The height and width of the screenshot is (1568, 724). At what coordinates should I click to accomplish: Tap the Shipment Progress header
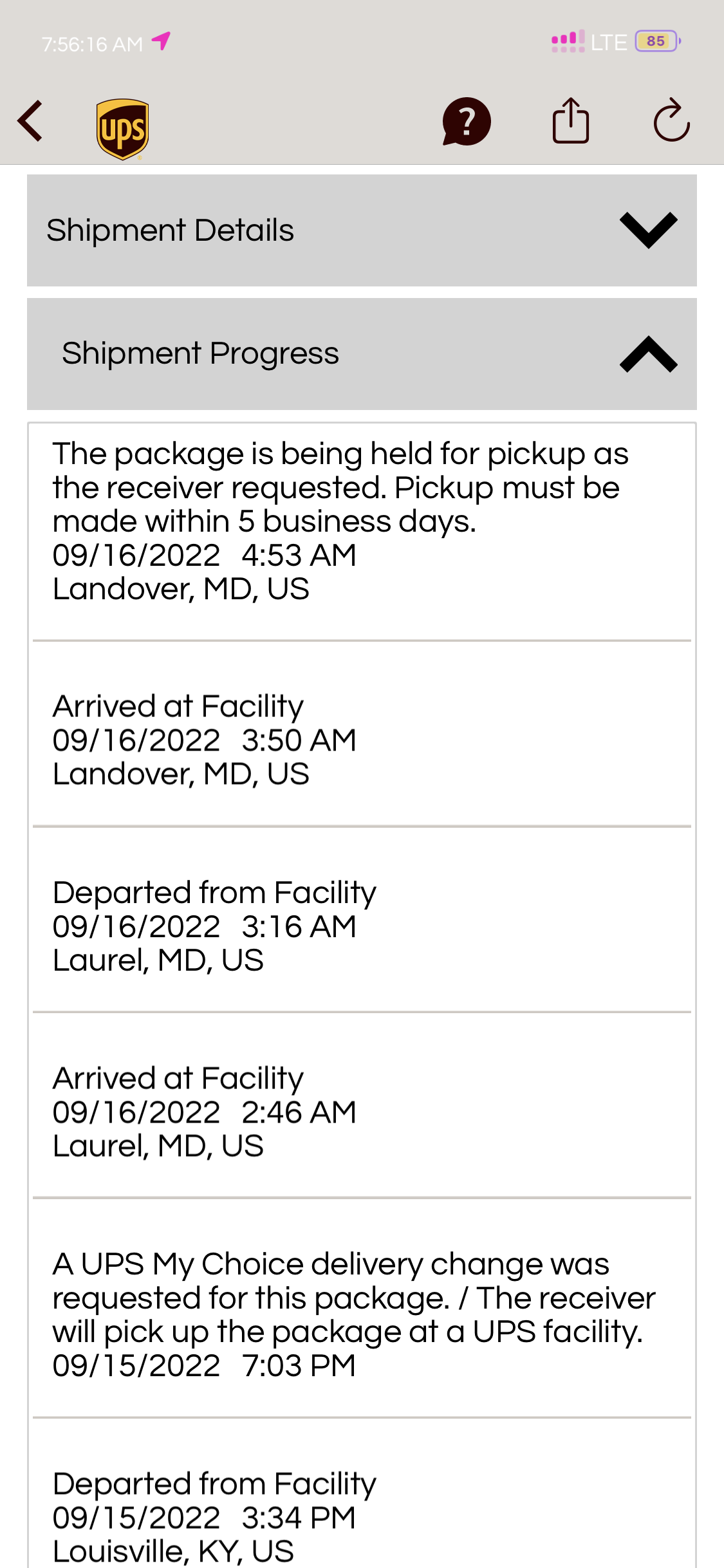click(362, 354)
